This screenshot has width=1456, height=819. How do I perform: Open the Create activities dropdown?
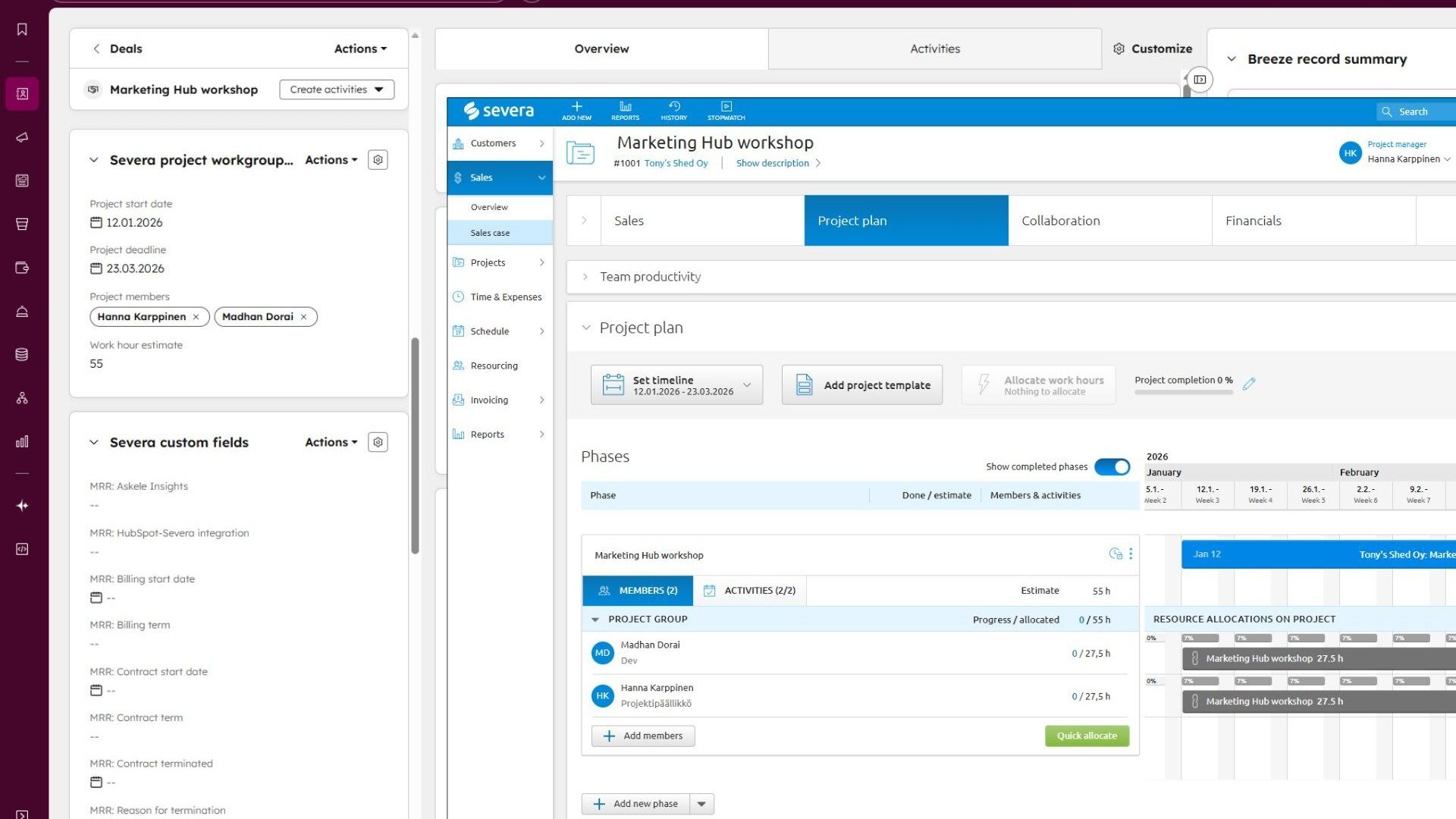(x=337, y=89)
